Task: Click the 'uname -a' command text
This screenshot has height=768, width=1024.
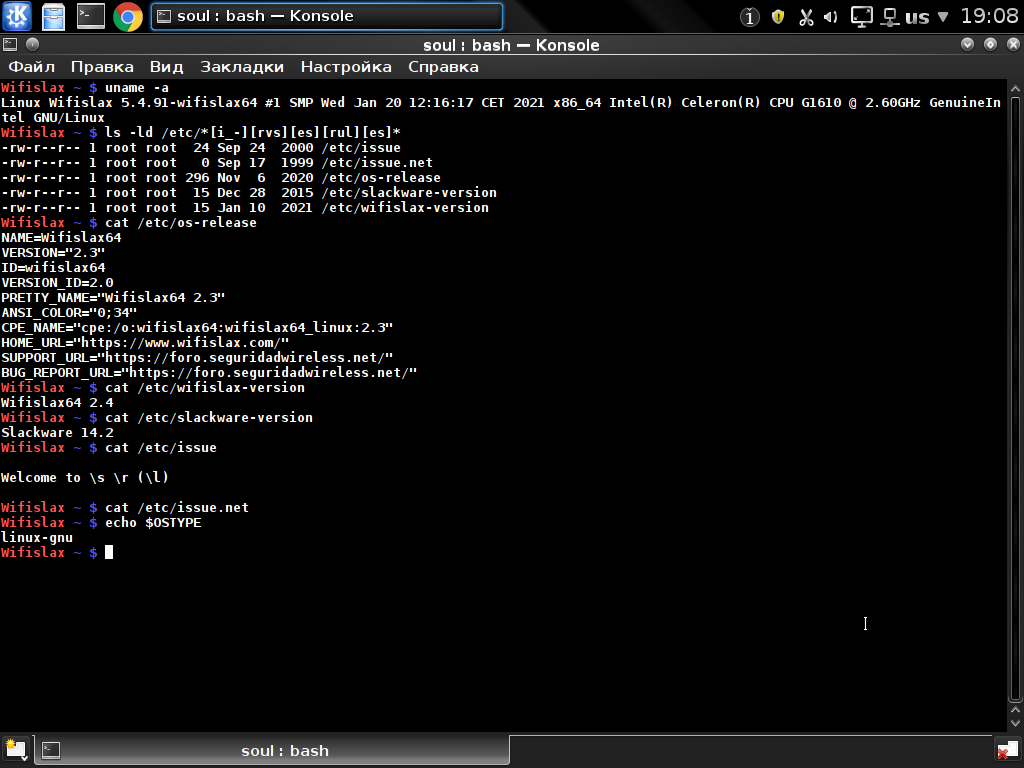Action: tap(137, 88)
